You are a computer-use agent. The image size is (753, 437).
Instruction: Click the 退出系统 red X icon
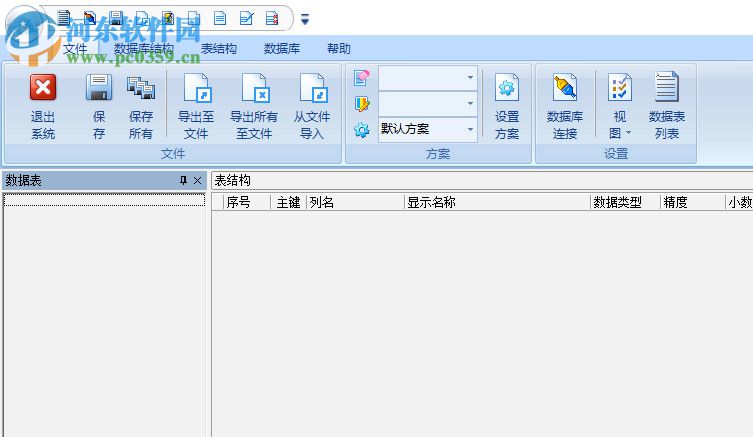(43, 87)
